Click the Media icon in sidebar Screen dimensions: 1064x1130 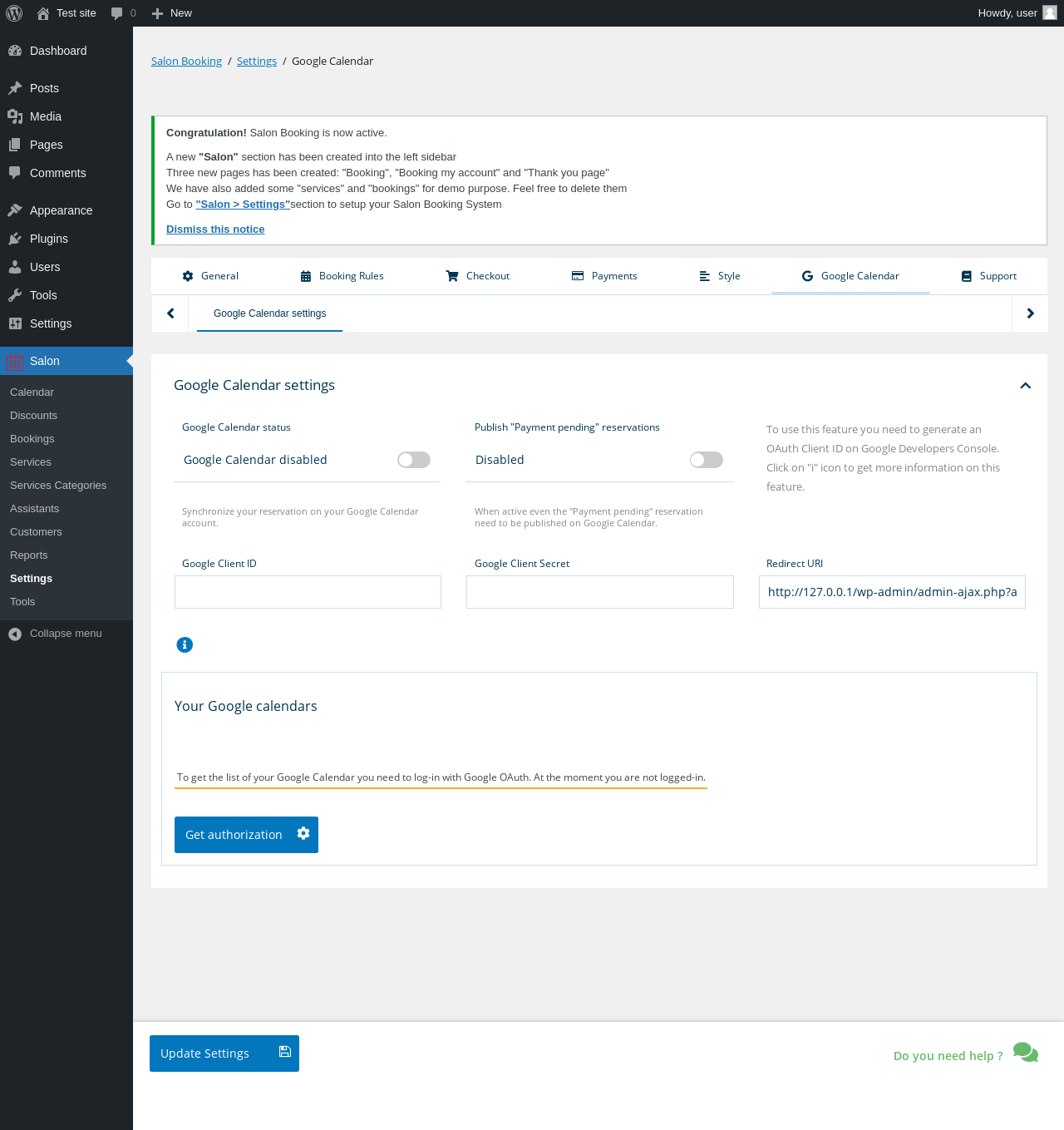click(15, 116)
